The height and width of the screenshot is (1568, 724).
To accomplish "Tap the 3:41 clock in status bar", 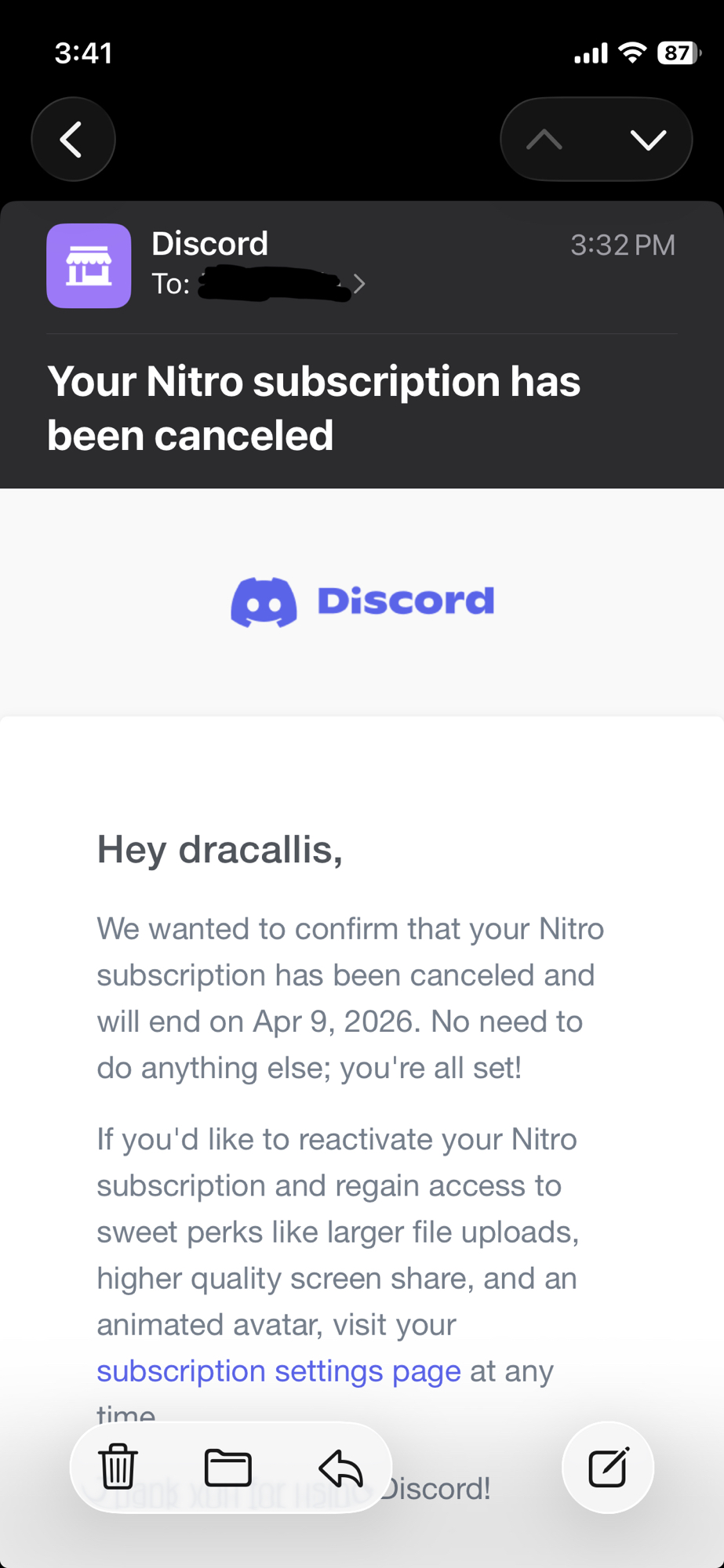I will (x=84, y=53).
